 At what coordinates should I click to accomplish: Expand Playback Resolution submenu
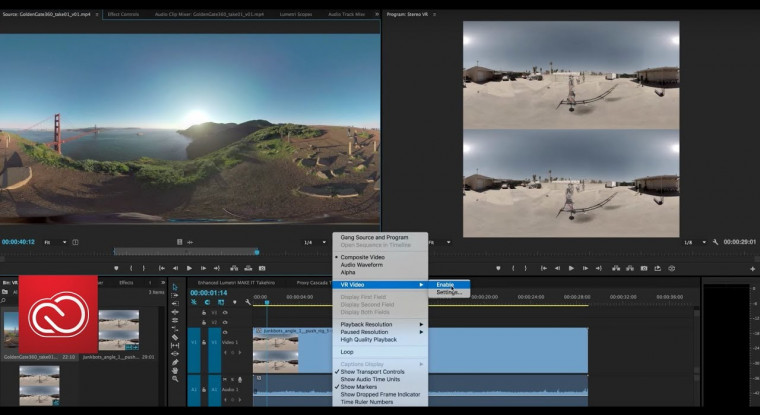click(x=380, y=324)
